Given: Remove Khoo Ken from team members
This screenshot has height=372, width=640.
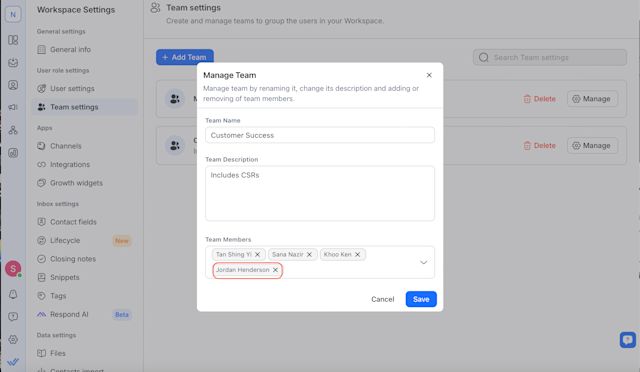Looking at the screenshot, I should tap(358, 254).
